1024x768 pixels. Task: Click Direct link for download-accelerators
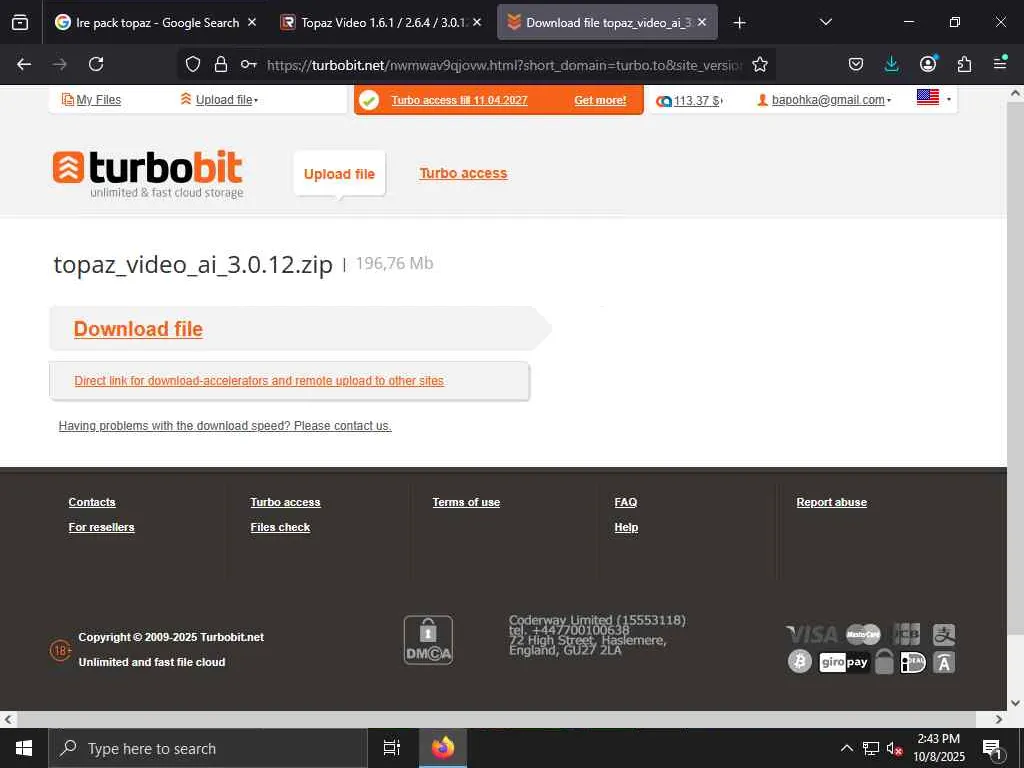coord(259,381)
